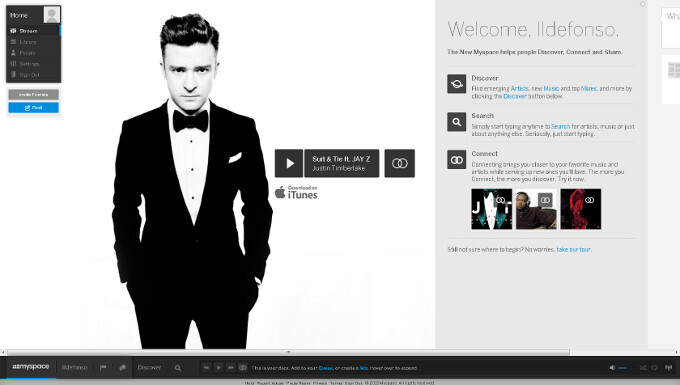Follow the Discover link in the description

tap(515, 96)
